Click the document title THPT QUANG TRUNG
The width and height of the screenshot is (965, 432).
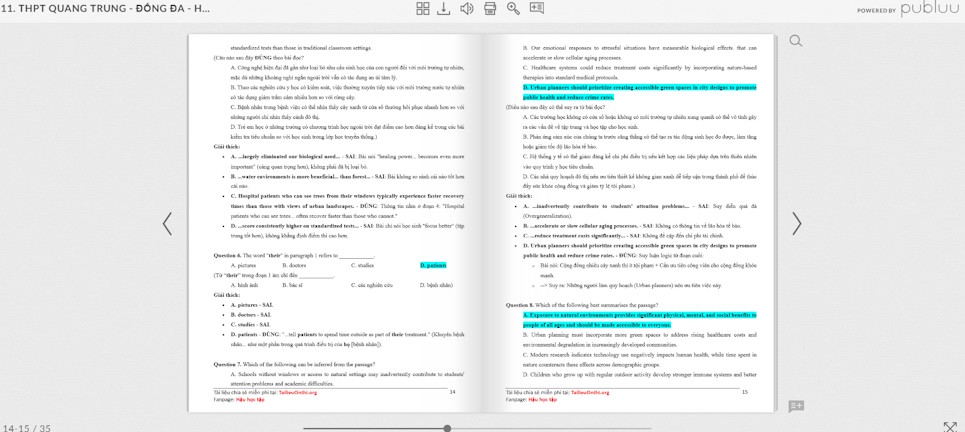pyautogui.click(x=106, y=9)
